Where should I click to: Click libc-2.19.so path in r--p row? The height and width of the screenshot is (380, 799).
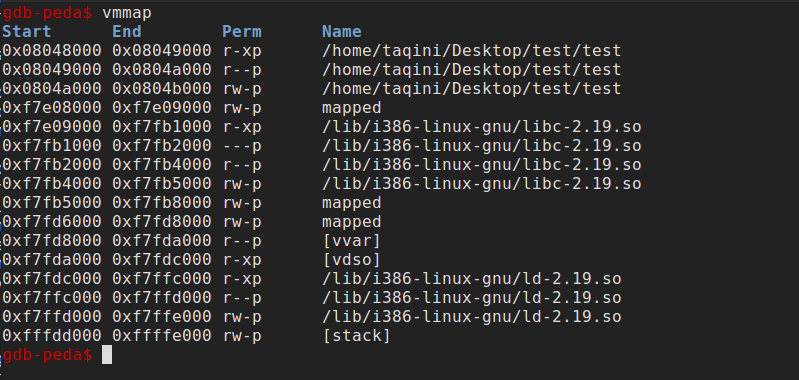tap(482, 165)
